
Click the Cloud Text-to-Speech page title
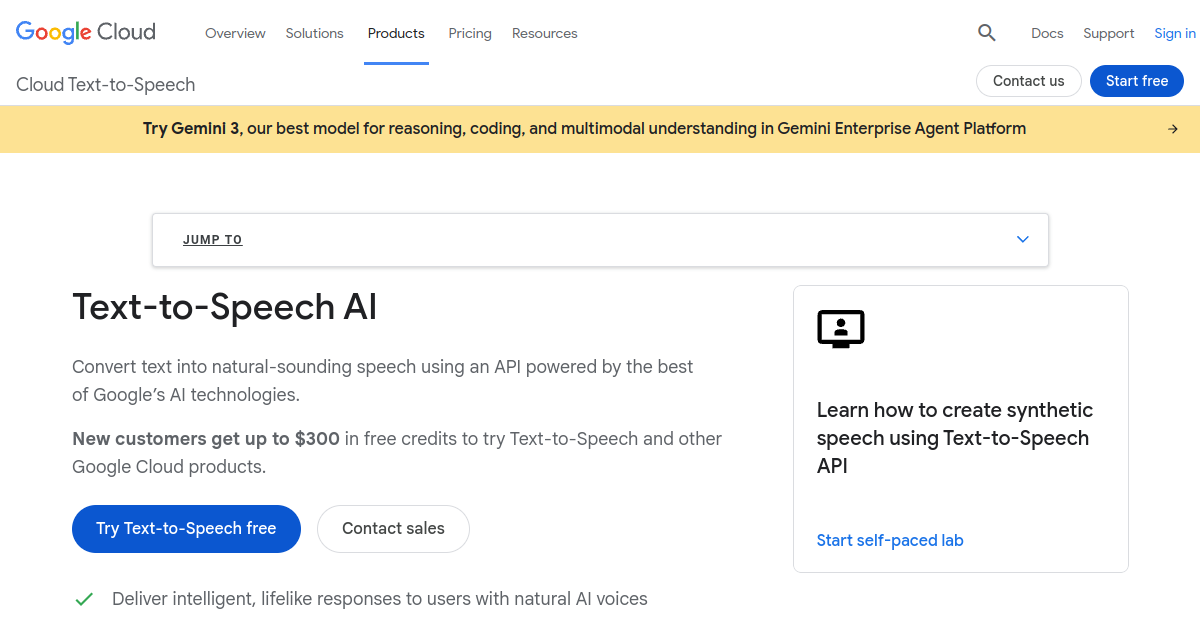106,85
